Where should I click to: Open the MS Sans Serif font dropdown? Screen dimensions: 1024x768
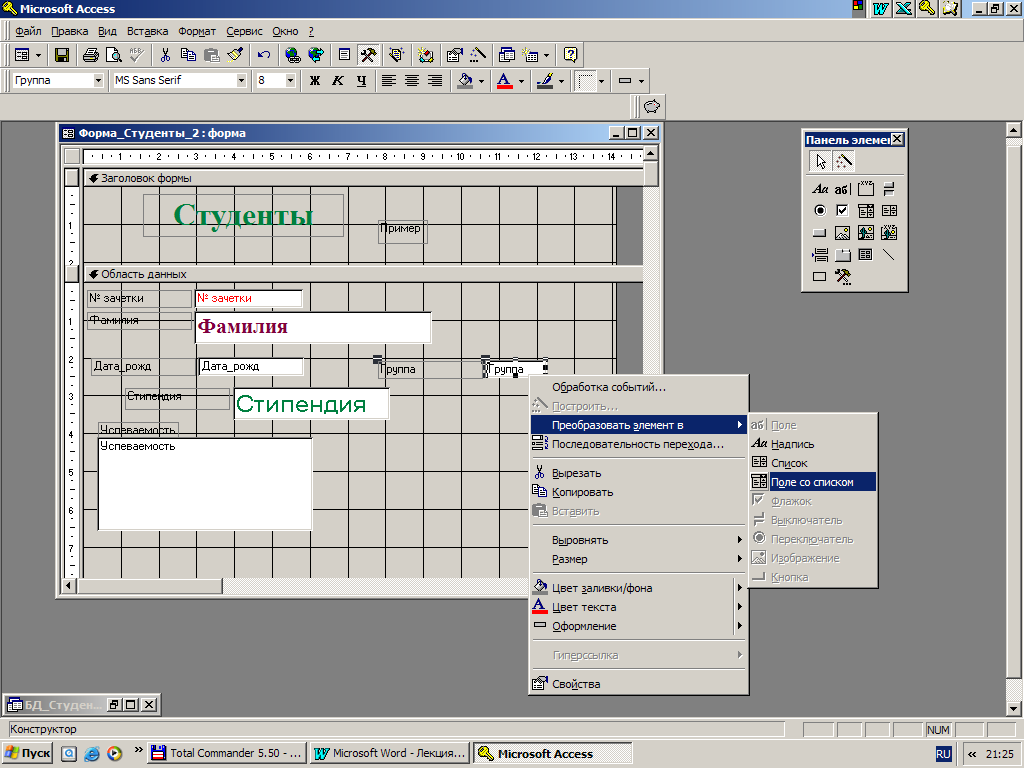pos(241,80)
